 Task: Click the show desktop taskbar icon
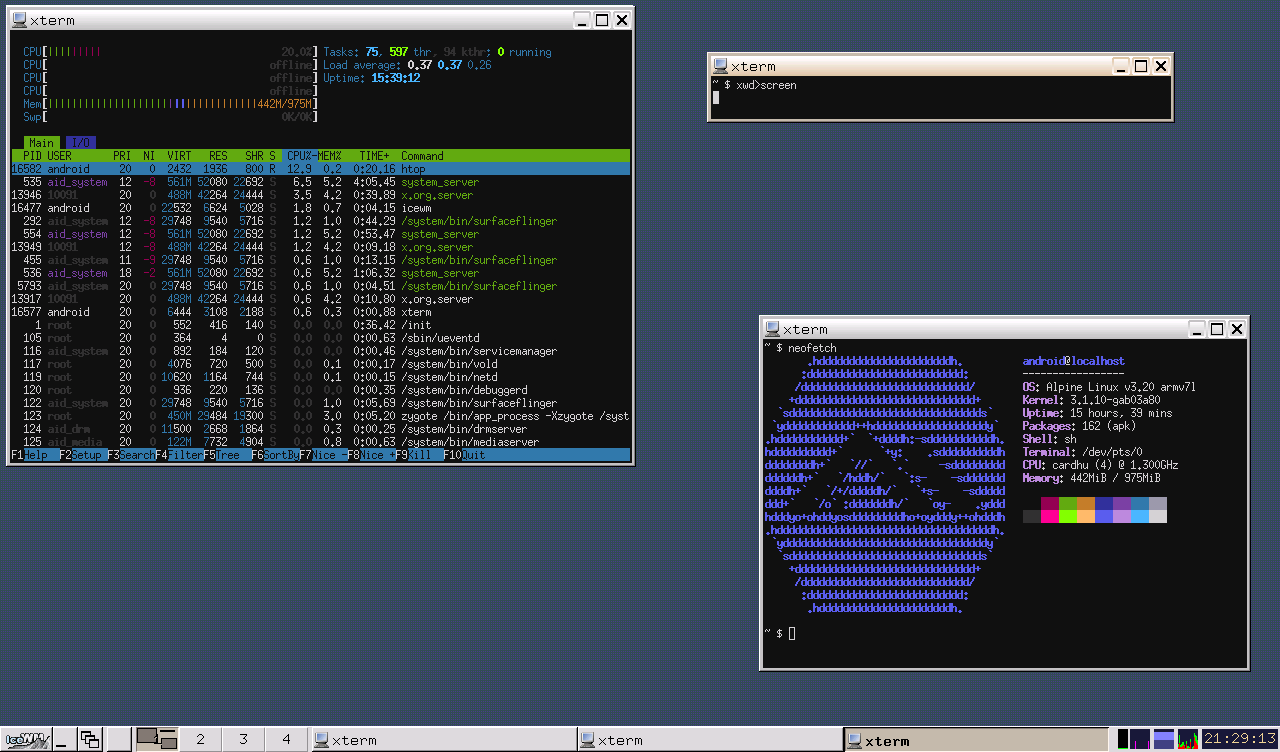62,739
